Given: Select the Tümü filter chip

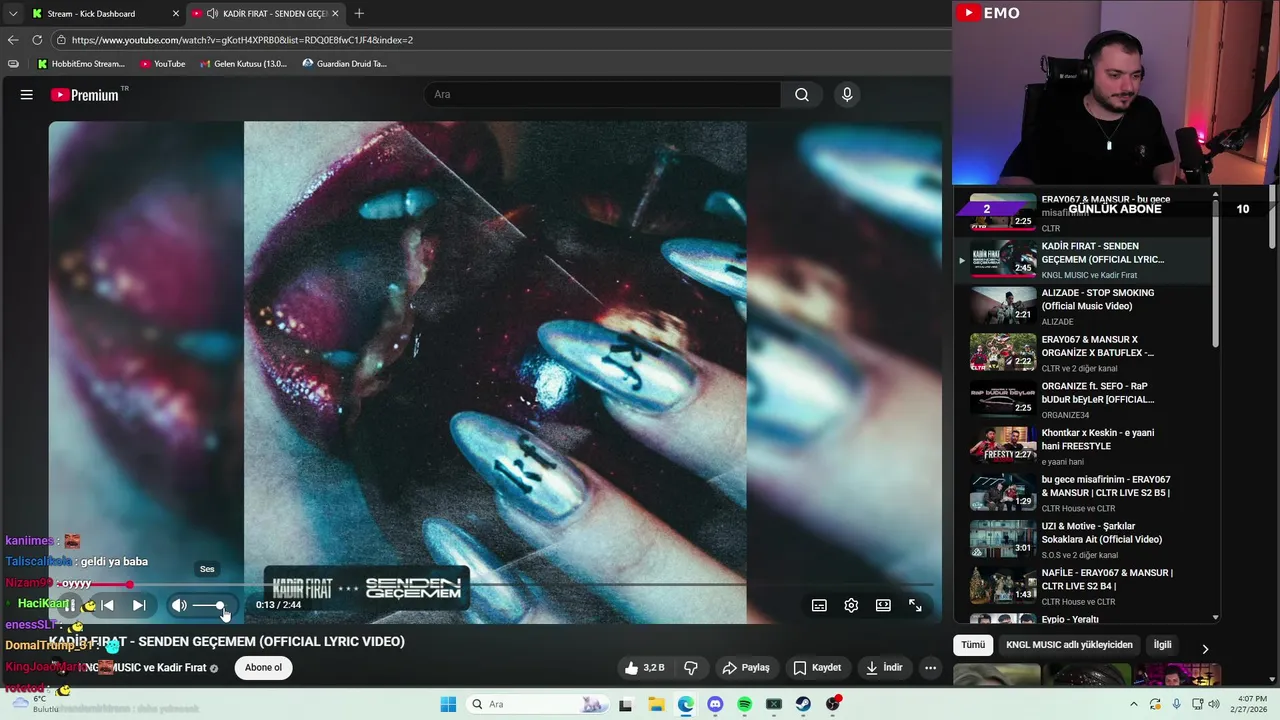Looking at the screenshot, I should (973, 645).
